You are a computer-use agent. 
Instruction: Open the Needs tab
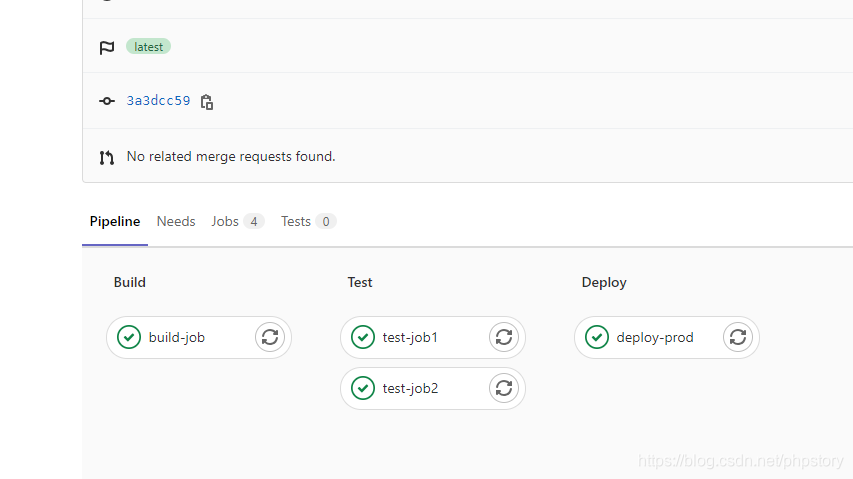[x=176, y=222]
